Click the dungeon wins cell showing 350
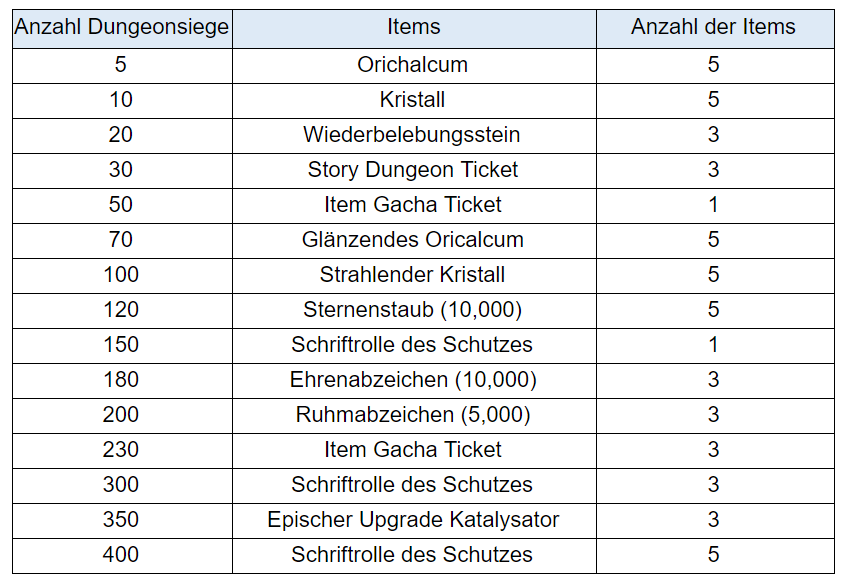Viewport: 846px width, 585px height. point(121,520)
